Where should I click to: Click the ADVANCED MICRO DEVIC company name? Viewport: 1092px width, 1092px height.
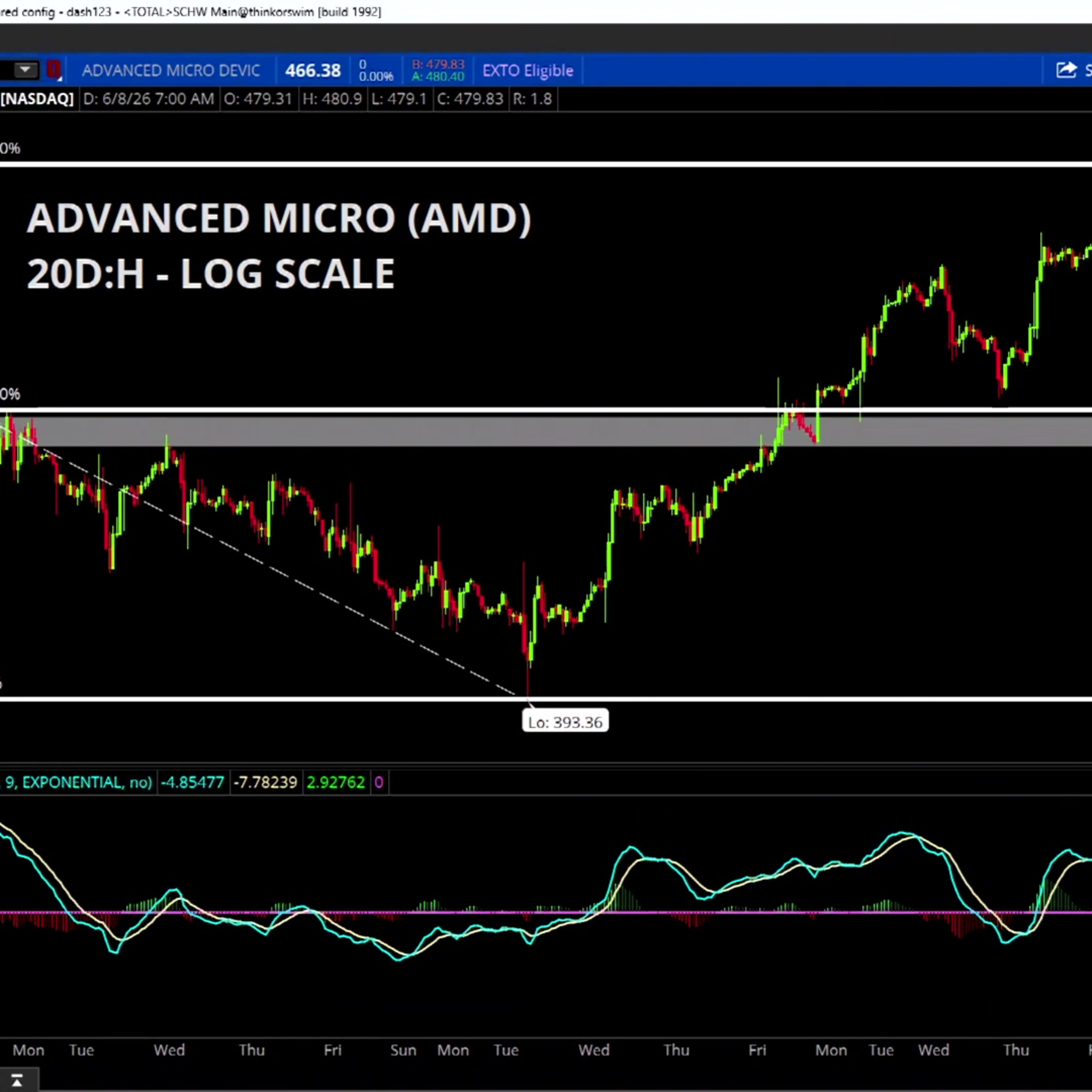click(171, 71)
